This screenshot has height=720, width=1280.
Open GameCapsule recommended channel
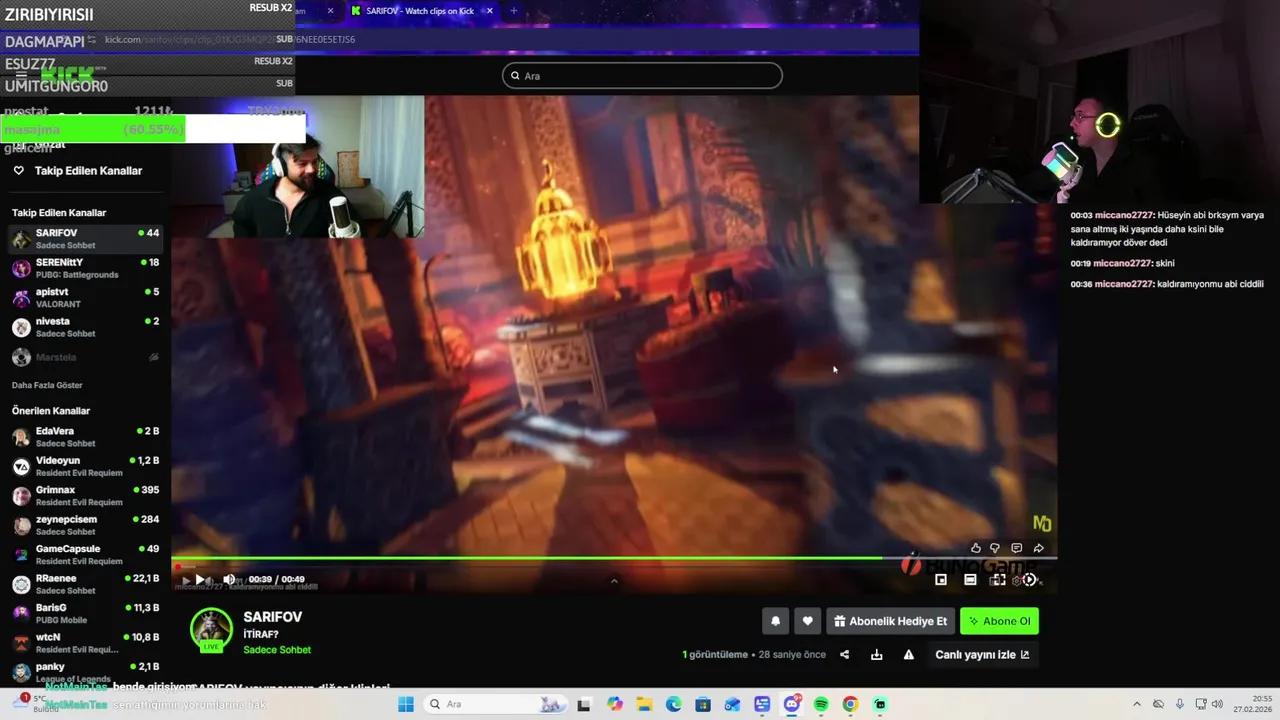tap(85, 555)
